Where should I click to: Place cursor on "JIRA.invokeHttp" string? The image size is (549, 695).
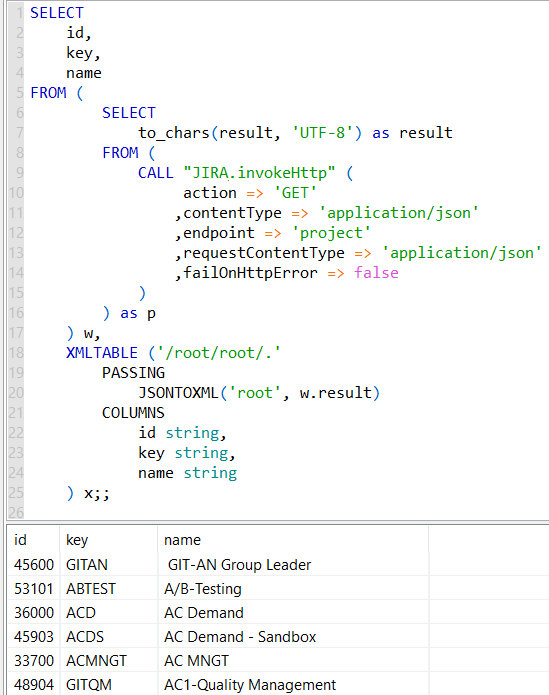click(x=260, y=173)
